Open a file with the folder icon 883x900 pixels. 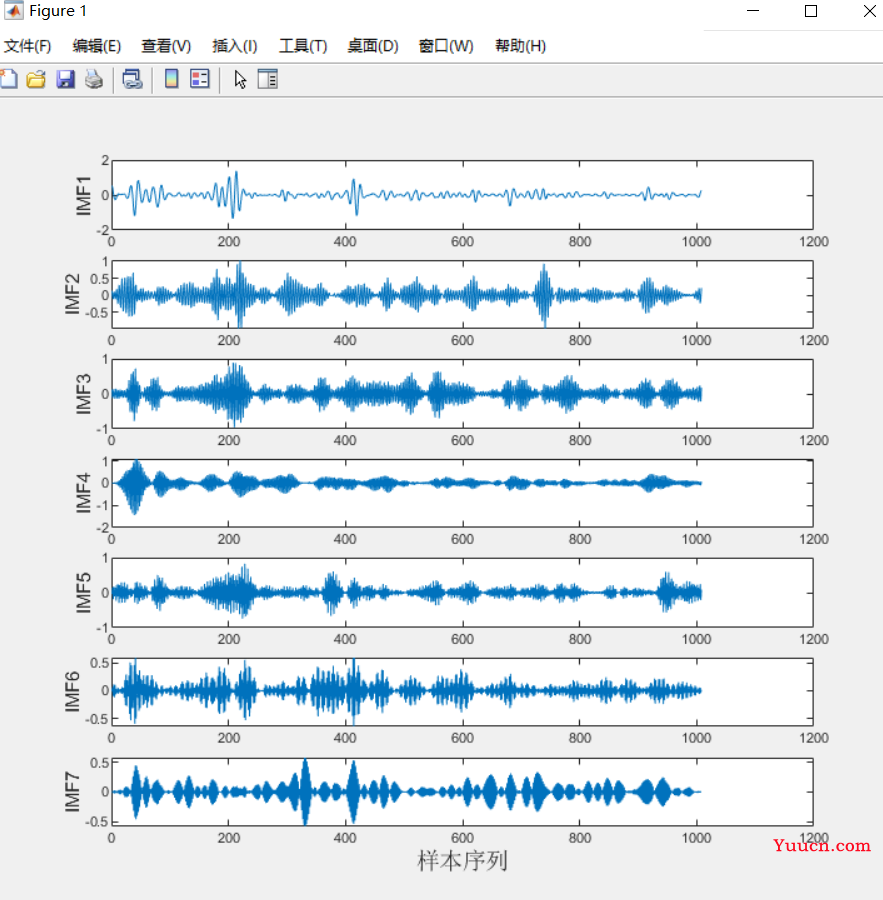(x=36, y=79)
